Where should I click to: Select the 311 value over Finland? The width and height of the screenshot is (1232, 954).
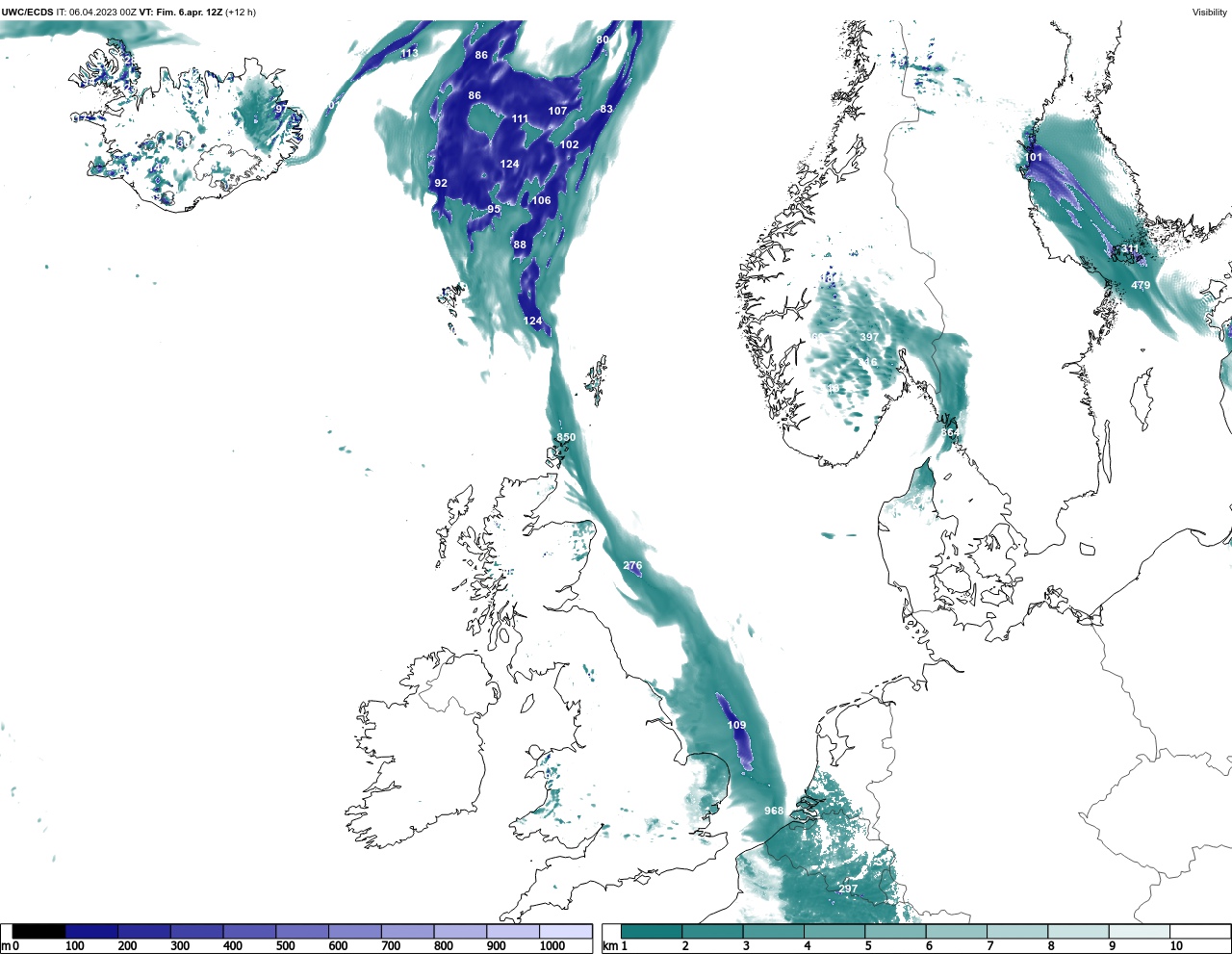tap(1130, 248)
